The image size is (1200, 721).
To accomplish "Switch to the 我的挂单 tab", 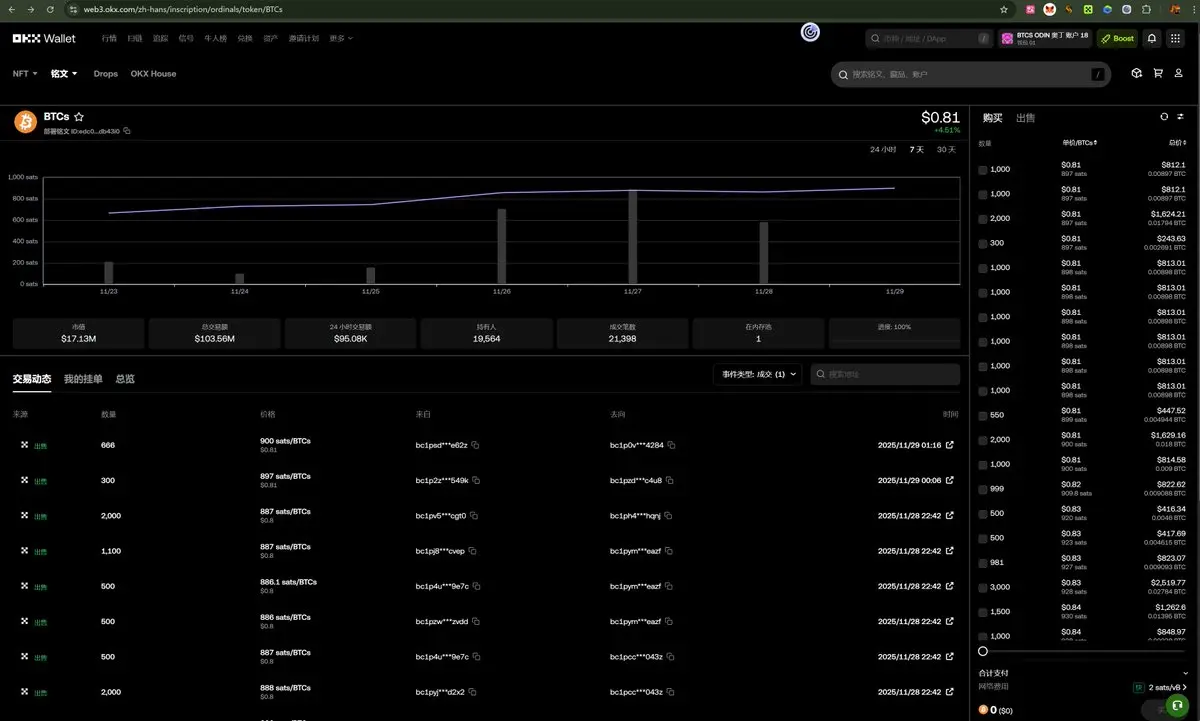I will (x=83, y=379).
